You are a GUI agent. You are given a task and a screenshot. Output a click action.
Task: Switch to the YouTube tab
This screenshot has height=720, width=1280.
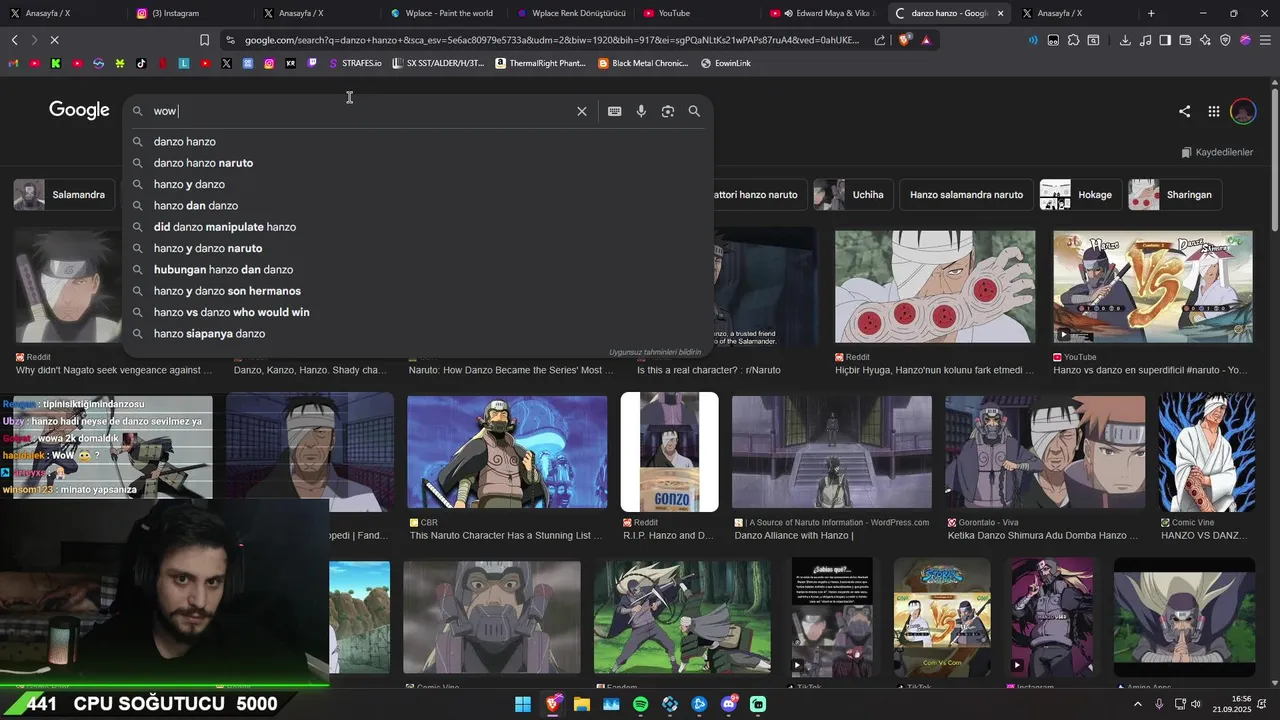point(695,13)
